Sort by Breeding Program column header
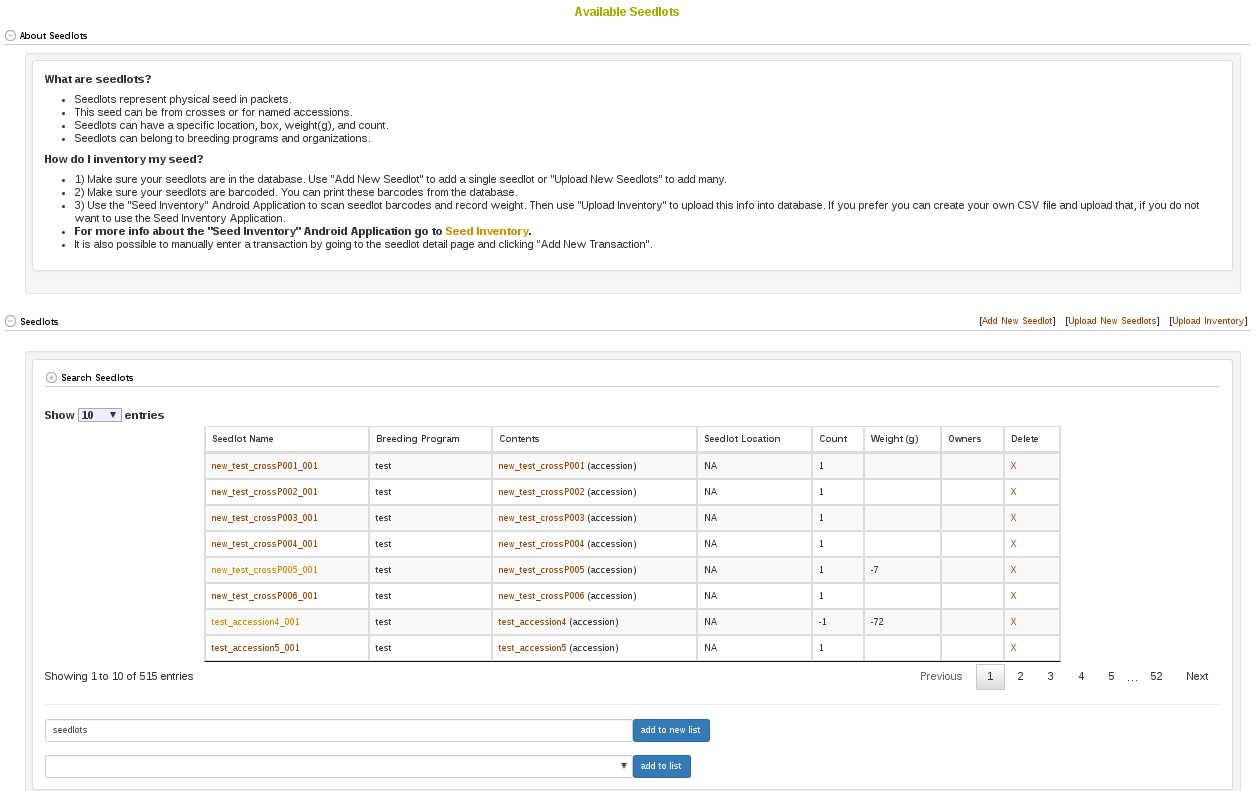1256x791 pixels. click(x=430, y=439)
